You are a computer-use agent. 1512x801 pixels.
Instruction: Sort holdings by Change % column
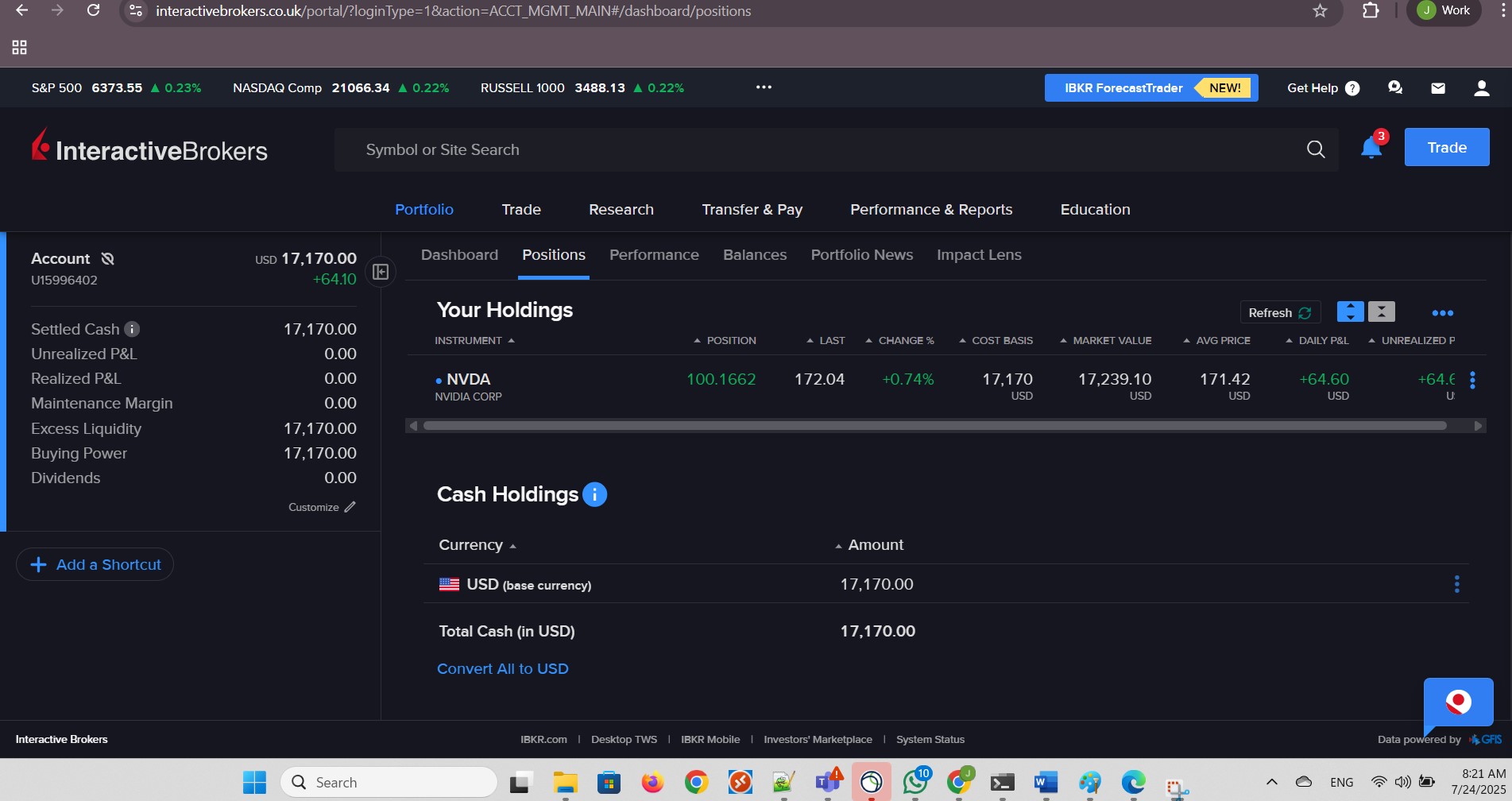click(899, 340)
